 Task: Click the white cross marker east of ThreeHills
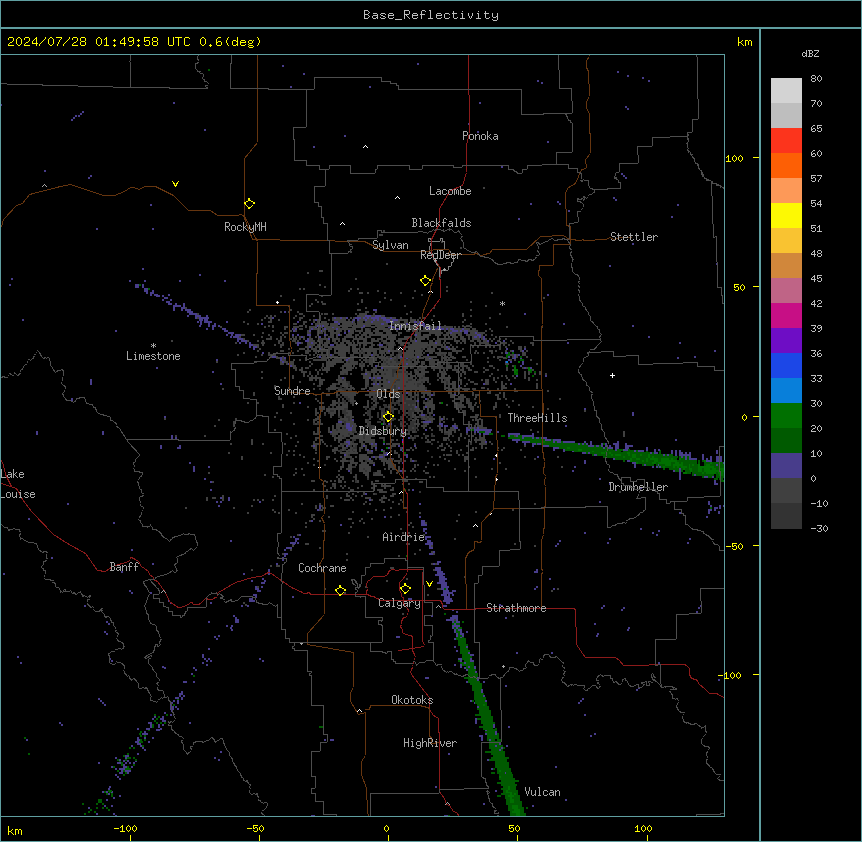[612, 375]
